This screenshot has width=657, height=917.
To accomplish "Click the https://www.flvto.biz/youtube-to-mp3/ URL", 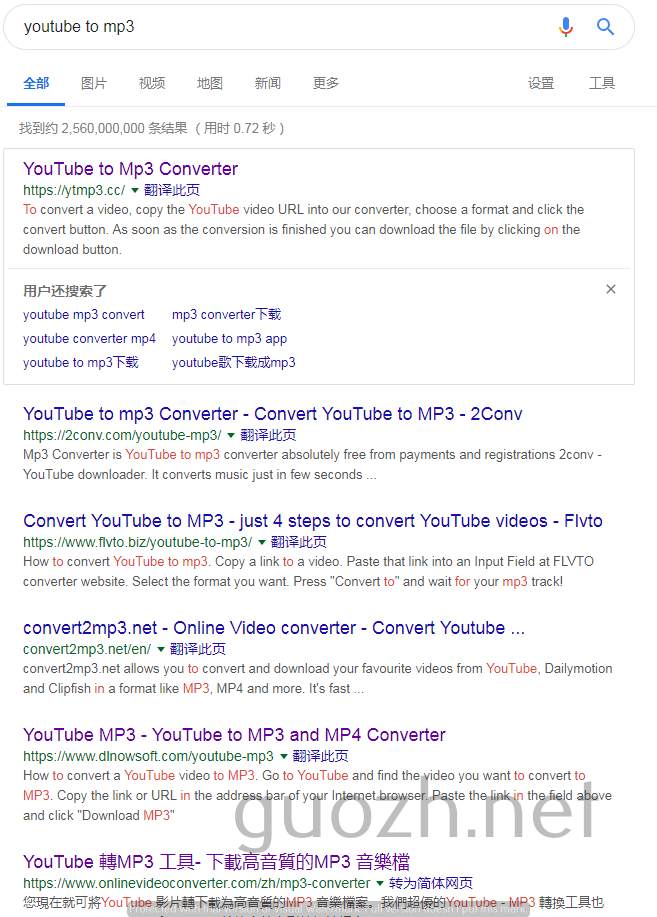I will click(x=137, y=543).
